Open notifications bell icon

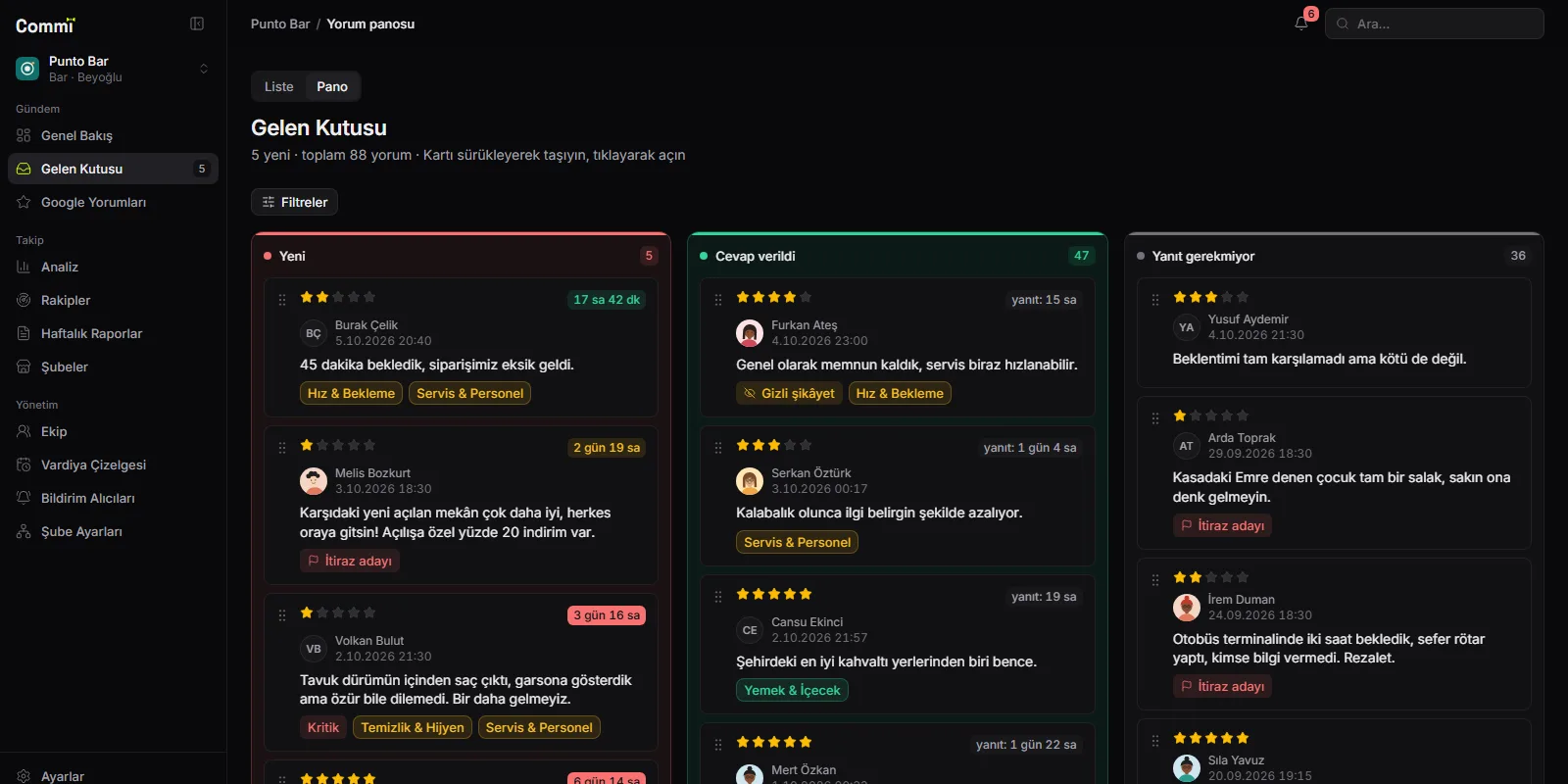click(x=1301, y=24)
